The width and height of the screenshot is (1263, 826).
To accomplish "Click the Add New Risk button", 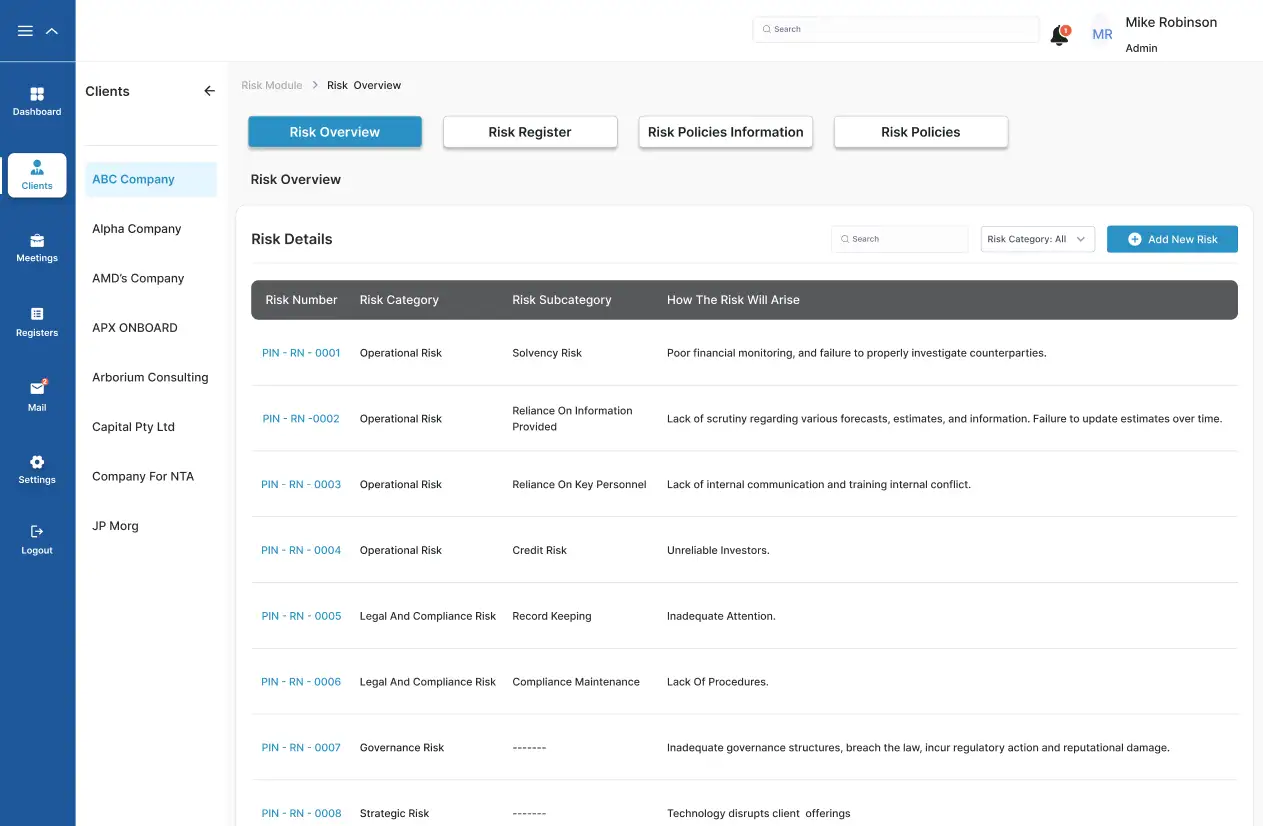I will tap(1172, 239).
